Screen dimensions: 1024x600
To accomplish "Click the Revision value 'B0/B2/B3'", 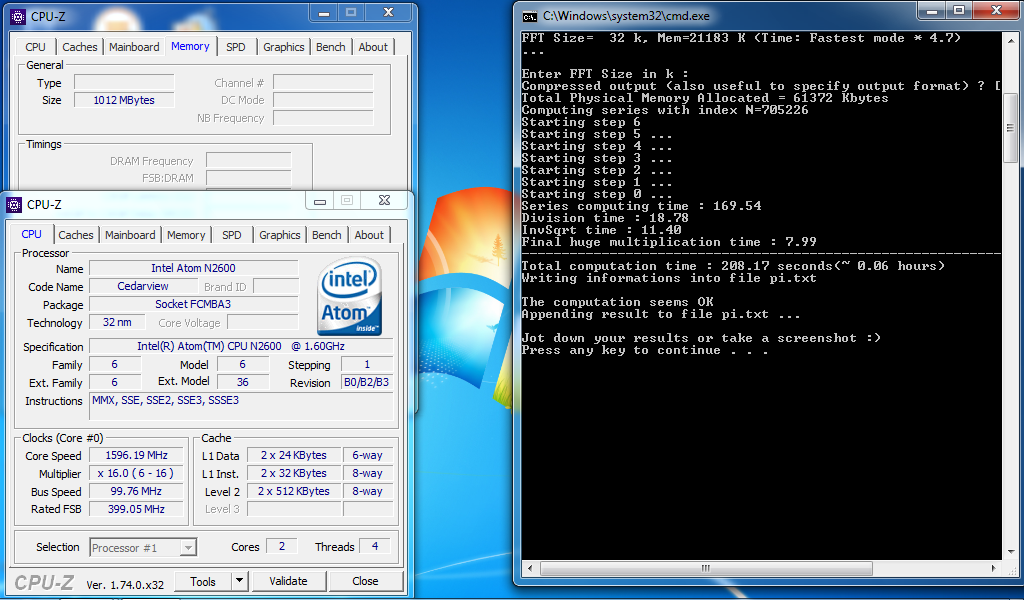I will pos(367,383).
